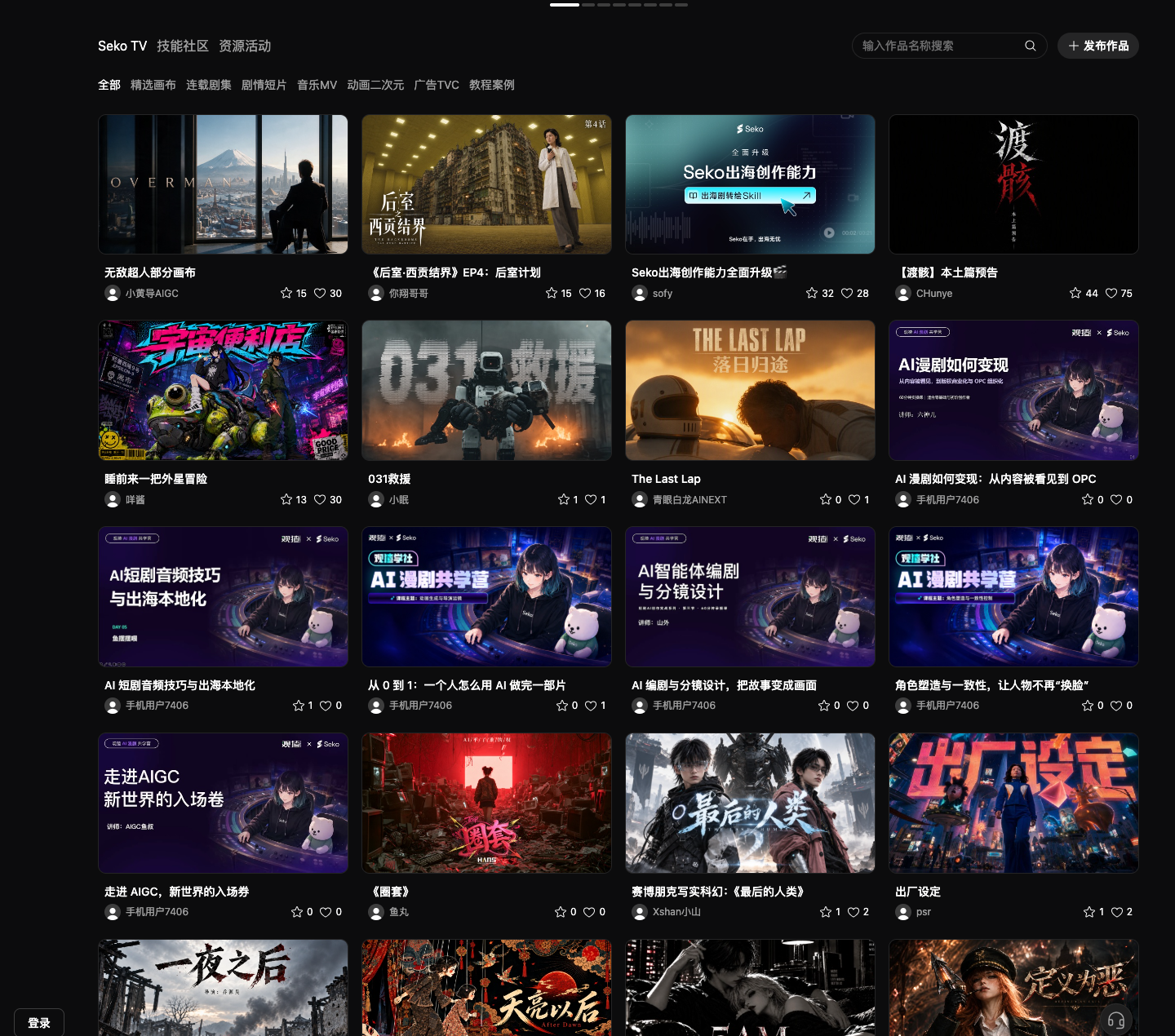Click the search magnifier icon
This screenshot has width=1175, height=1036.
(1031, 46)
